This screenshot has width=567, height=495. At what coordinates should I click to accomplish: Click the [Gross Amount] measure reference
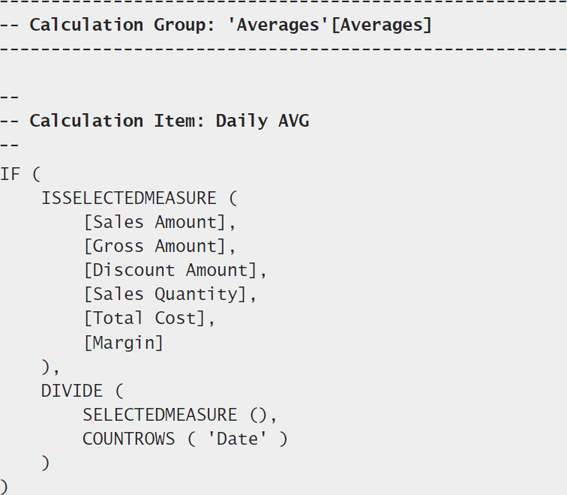click(x=155, y=246)
